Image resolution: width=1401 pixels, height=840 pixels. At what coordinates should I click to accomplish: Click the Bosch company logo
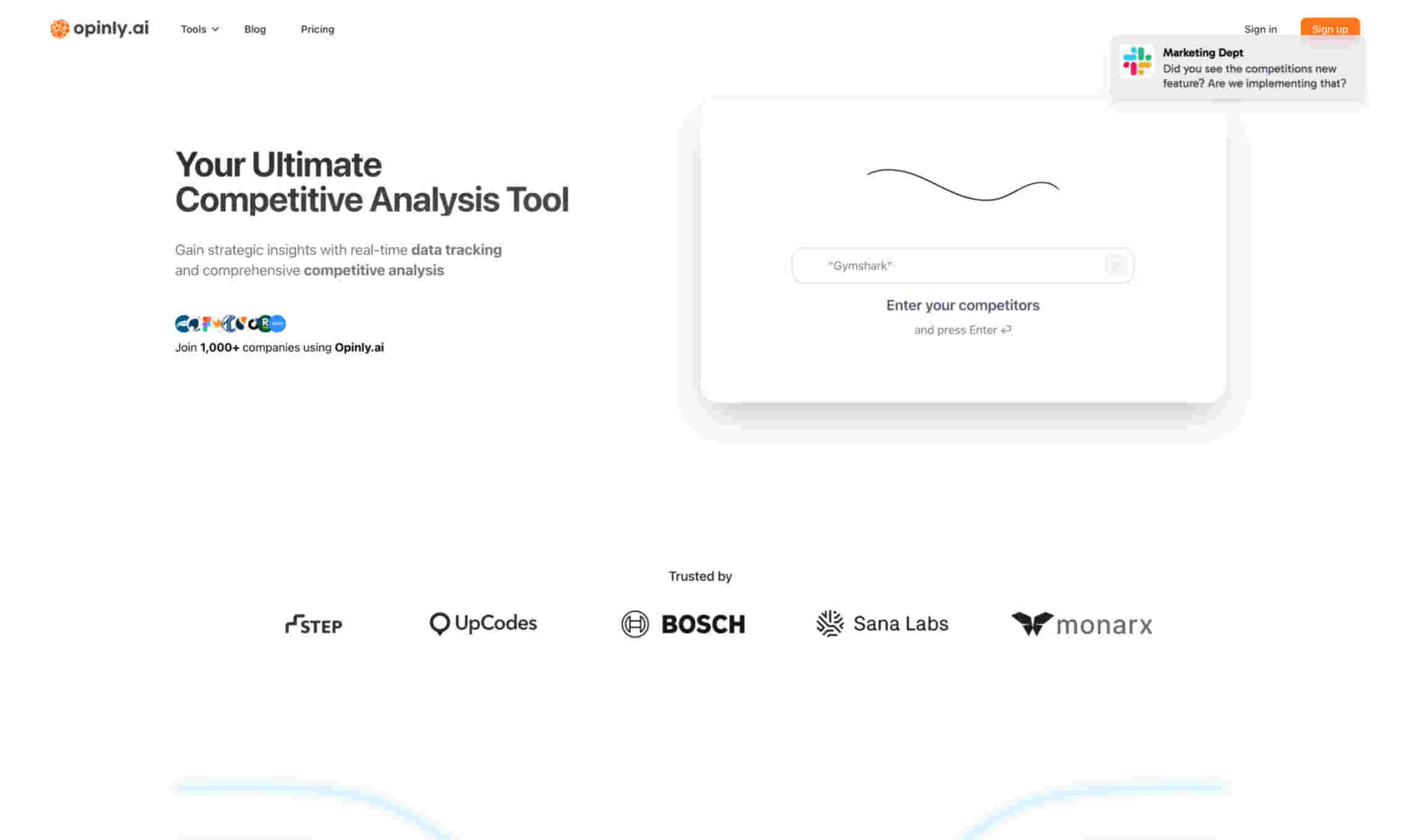coord(684,623)
